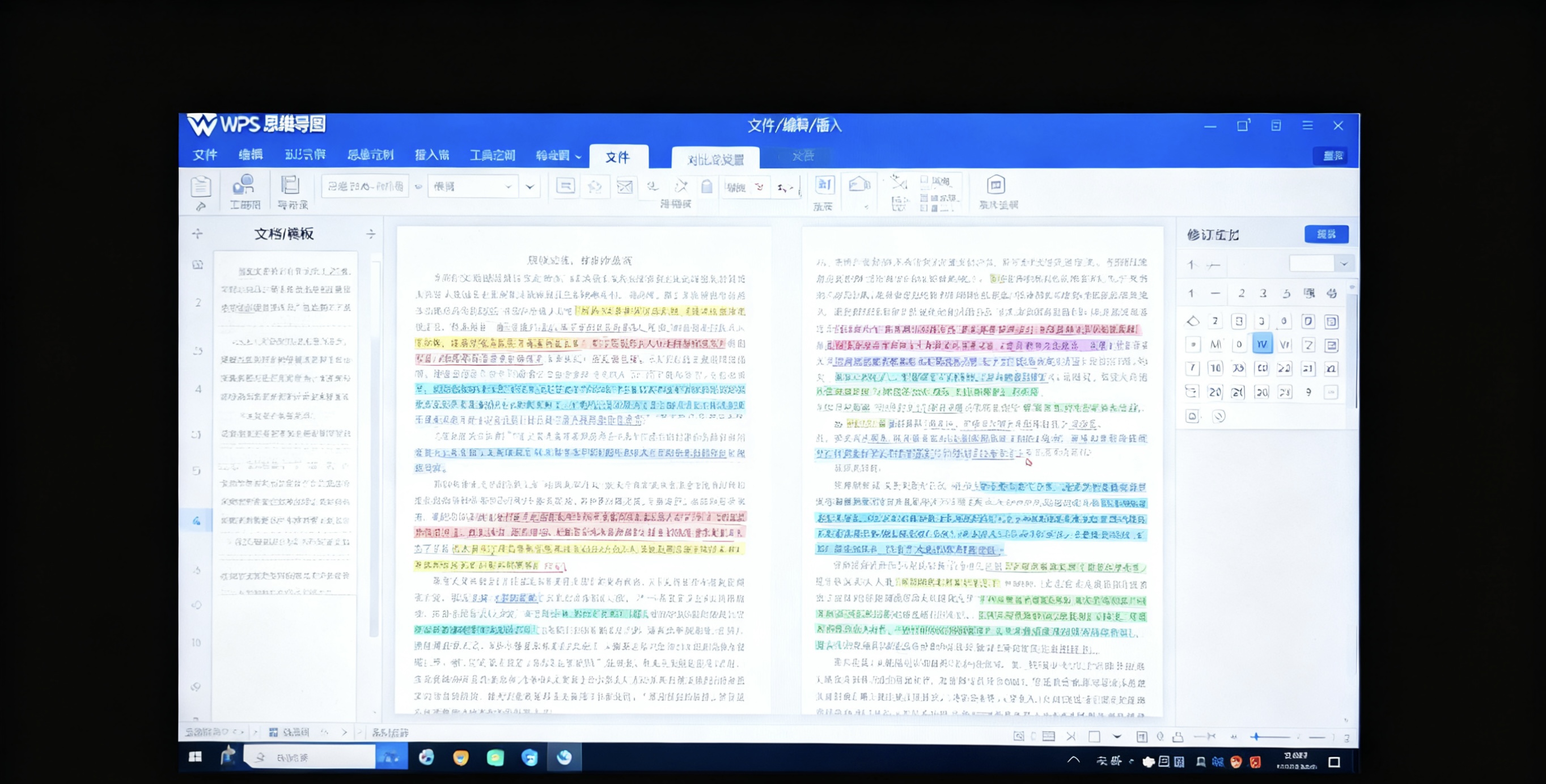1546x784 pixels.
Task: Expand the dropdown in the 修订 panel
Action: pyautogui.click(x=1344, y=264)
